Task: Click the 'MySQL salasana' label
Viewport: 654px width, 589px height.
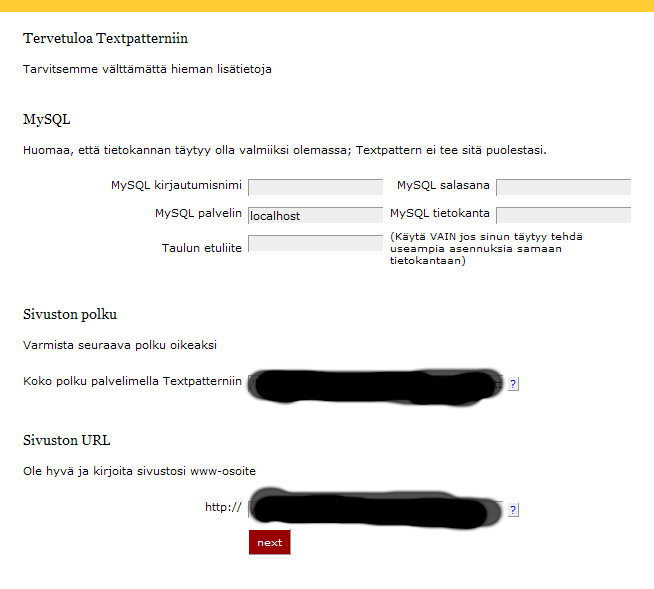Action: pyautogui.click(x=443, y=185)
